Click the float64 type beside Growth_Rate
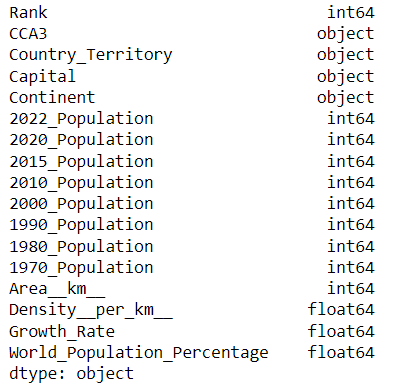 coord(341,331)
